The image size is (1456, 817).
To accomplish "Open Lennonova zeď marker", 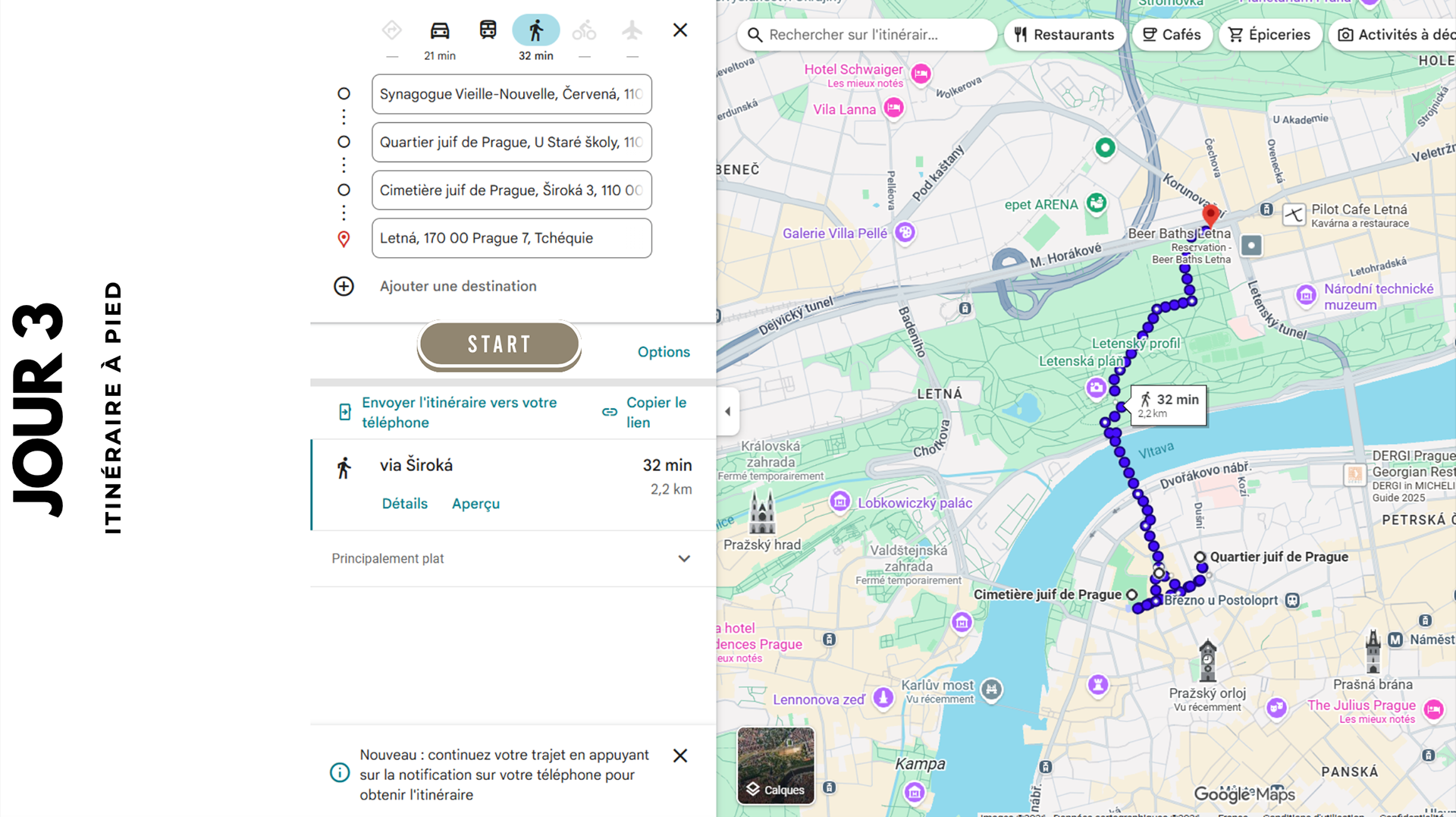I will [883, 697].
